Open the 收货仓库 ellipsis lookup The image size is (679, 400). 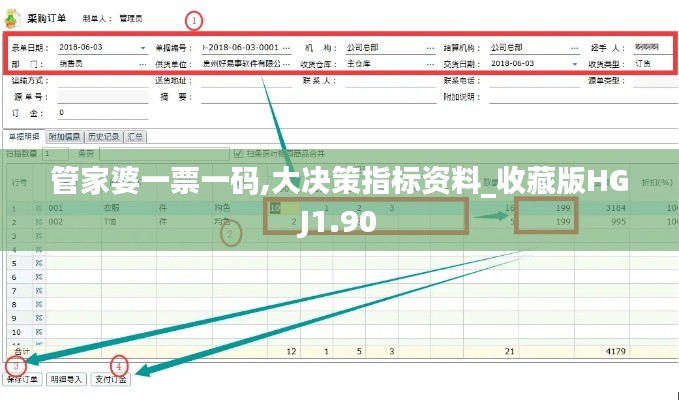coord(430,64)
